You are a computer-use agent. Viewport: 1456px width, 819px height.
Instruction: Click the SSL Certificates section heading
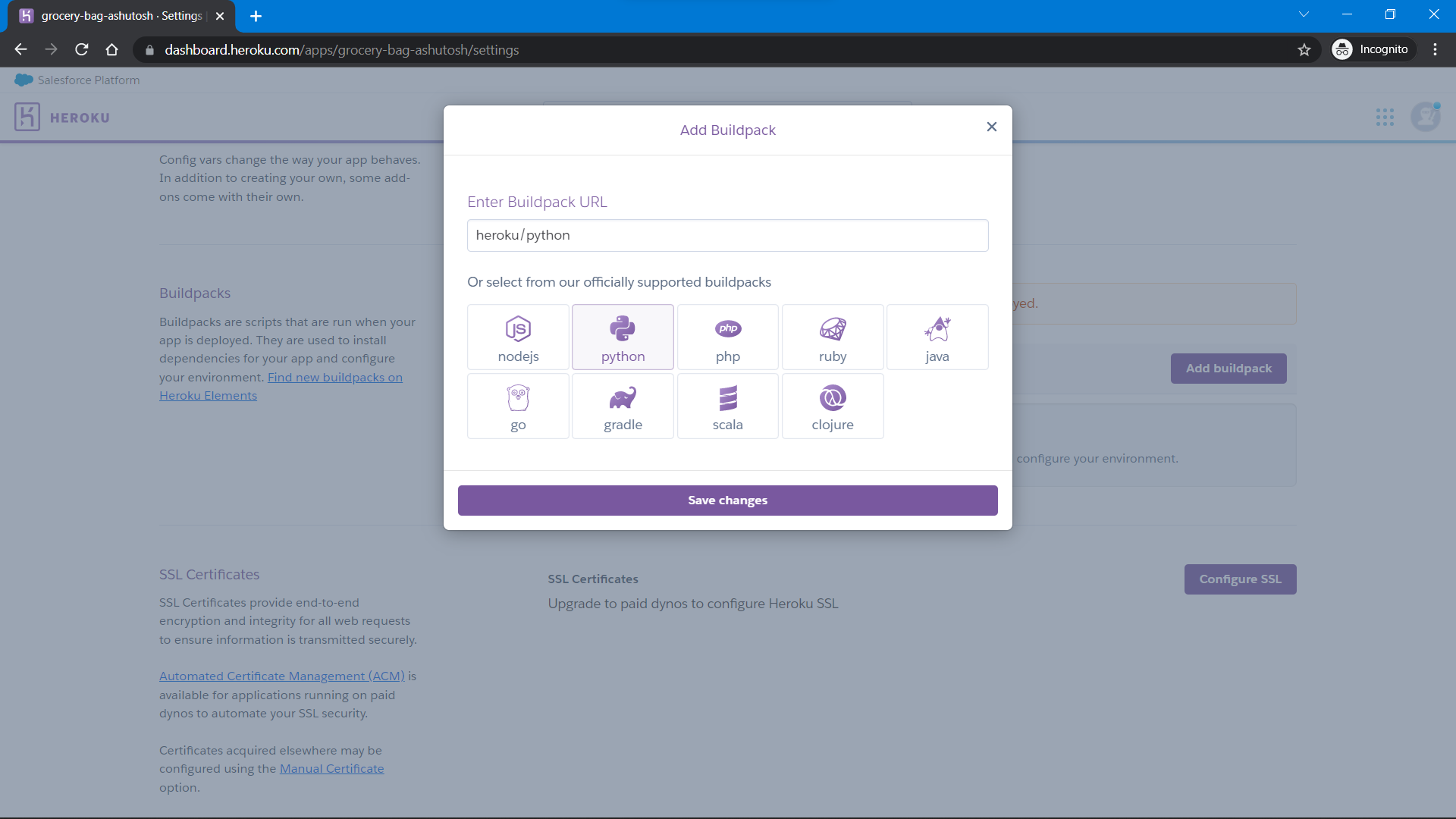click(x=209, y=574)
